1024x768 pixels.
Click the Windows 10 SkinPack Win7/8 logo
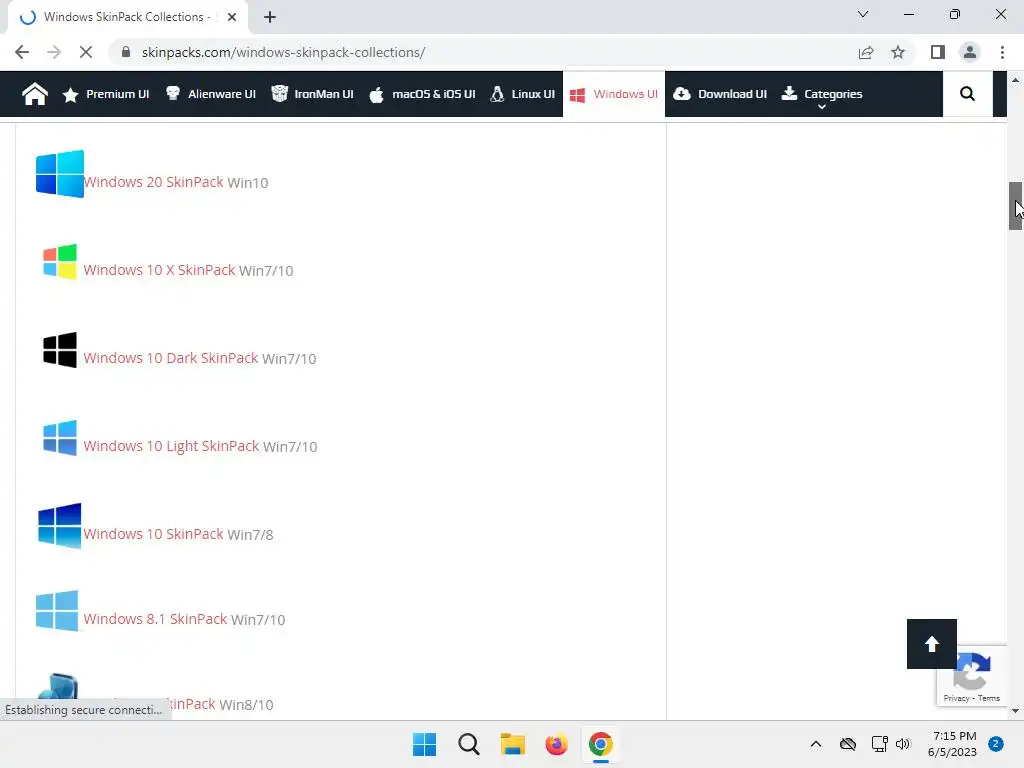pyautogui.click(x=59, y=525)
